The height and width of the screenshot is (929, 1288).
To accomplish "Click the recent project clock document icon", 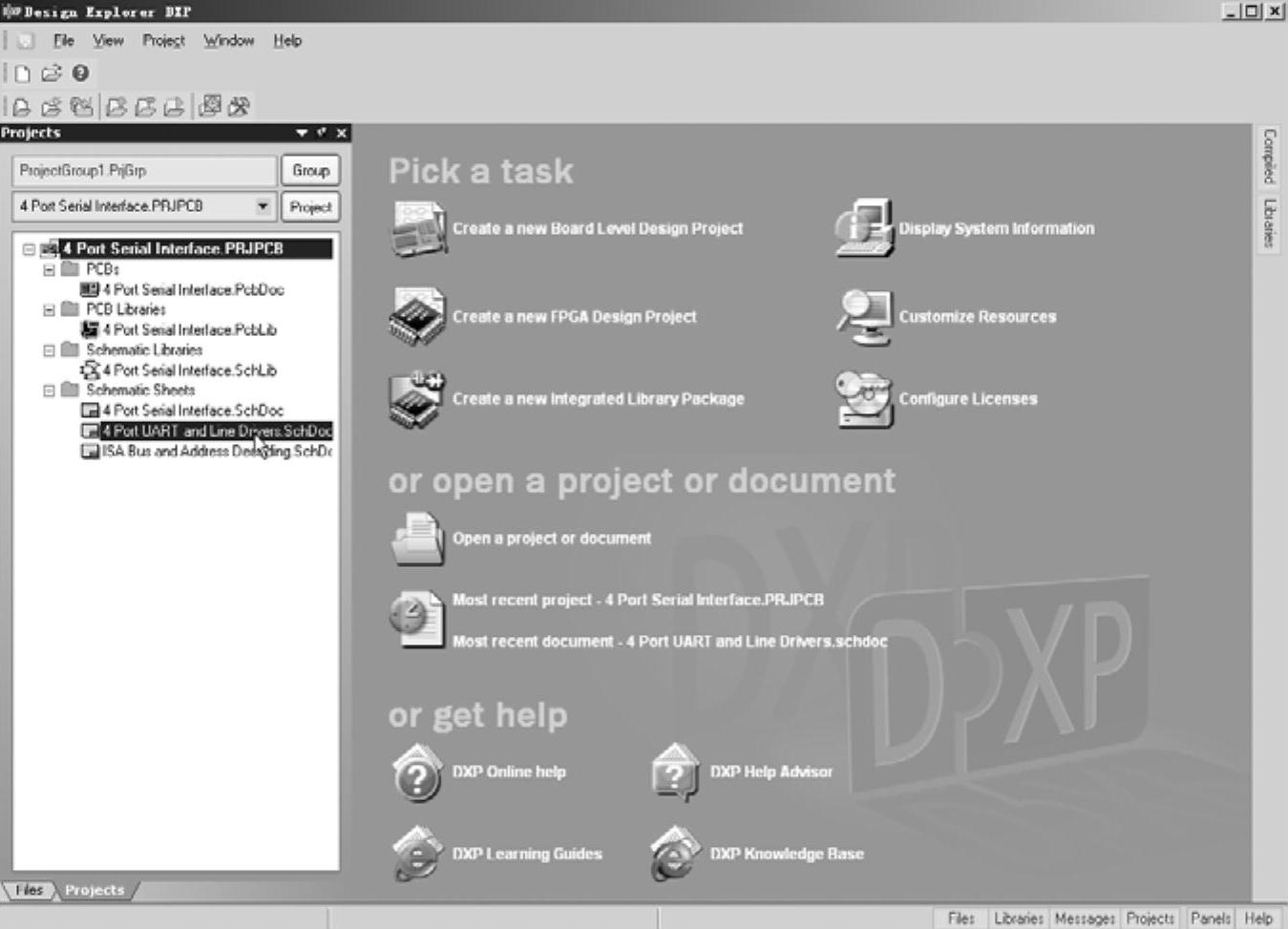I will [x=416, y=620].
